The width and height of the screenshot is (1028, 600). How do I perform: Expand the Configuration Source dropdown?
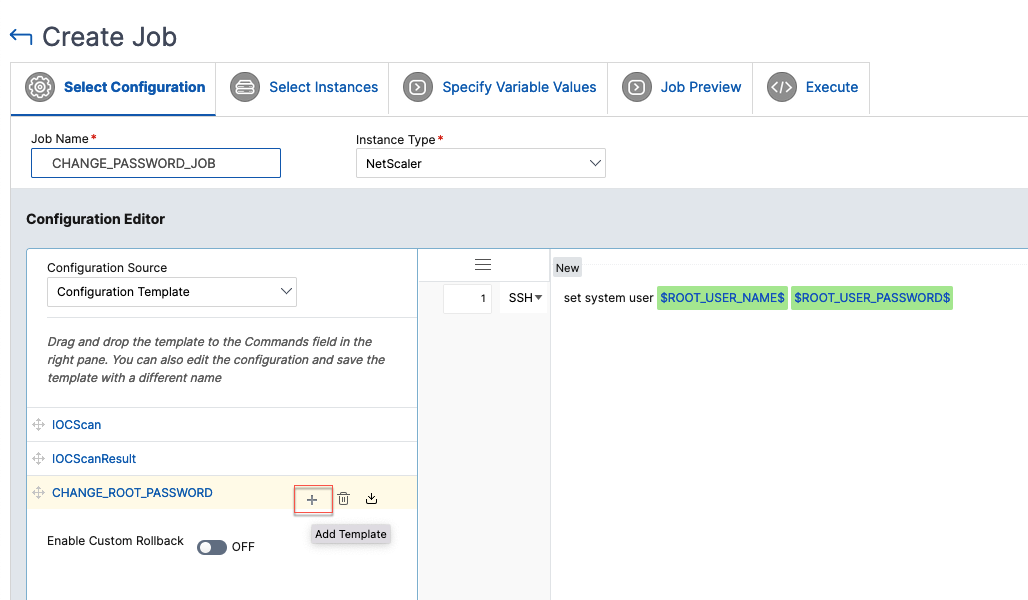tap(172, 292)
